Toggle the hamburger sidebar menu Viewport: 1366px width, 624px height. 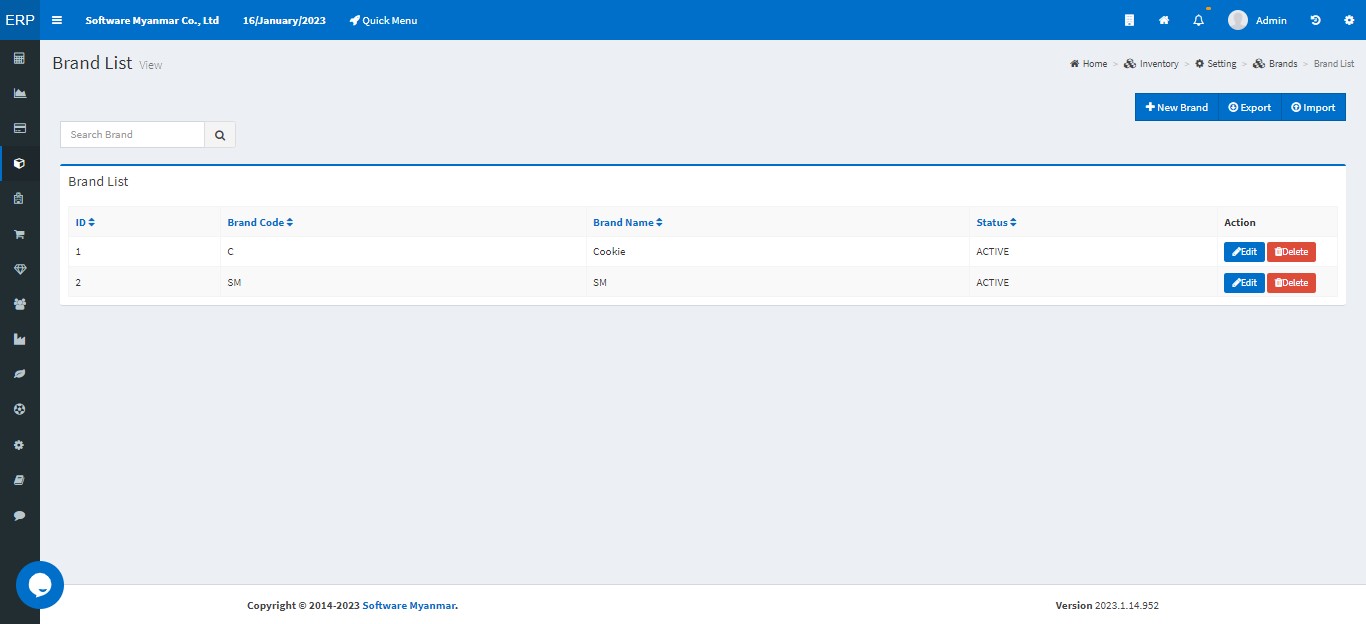[57, 20]
